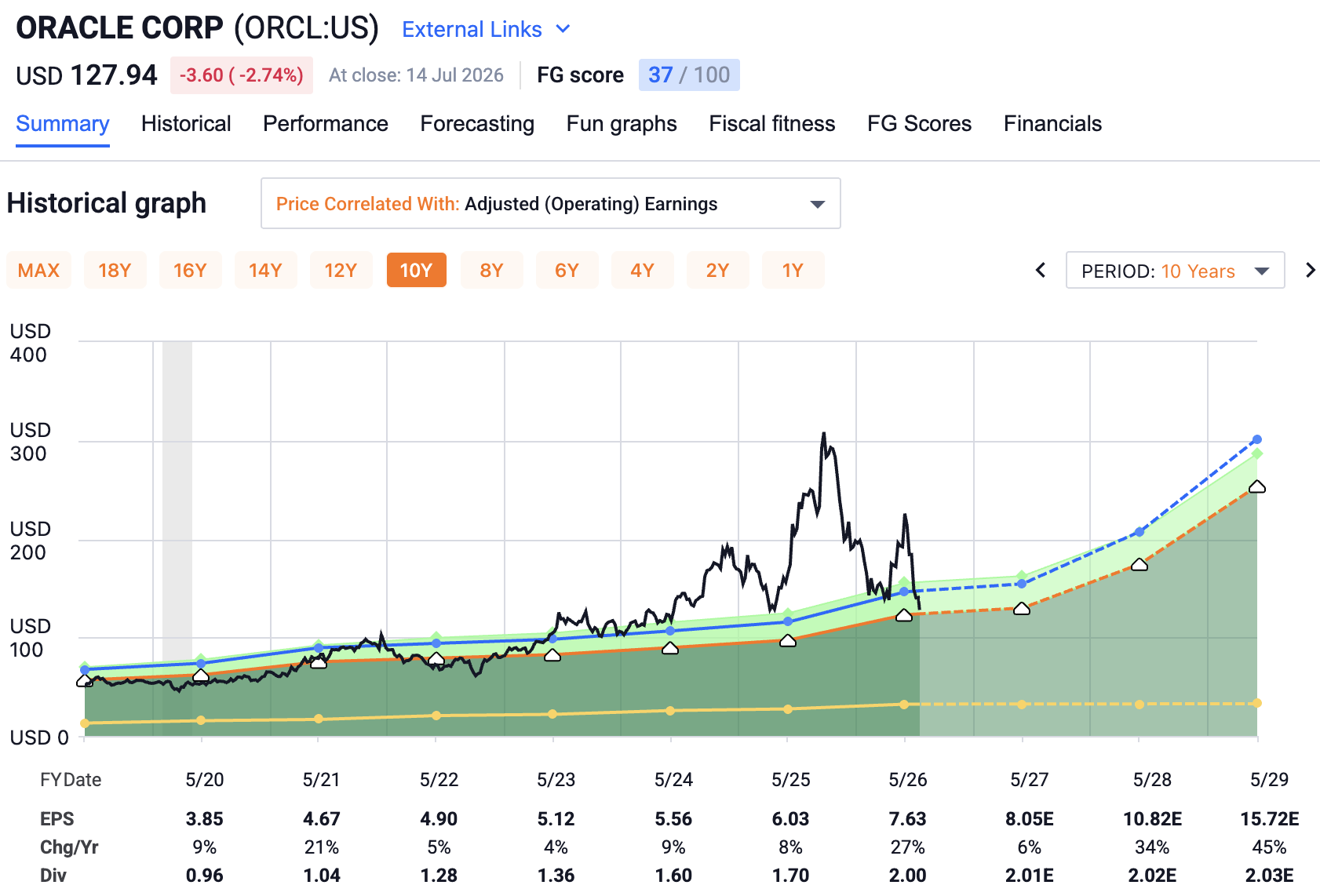This screenshot has height=896, width=1320.
Task: Click the white triangle marker at 5/27
Action: [x=1022, y=608]
